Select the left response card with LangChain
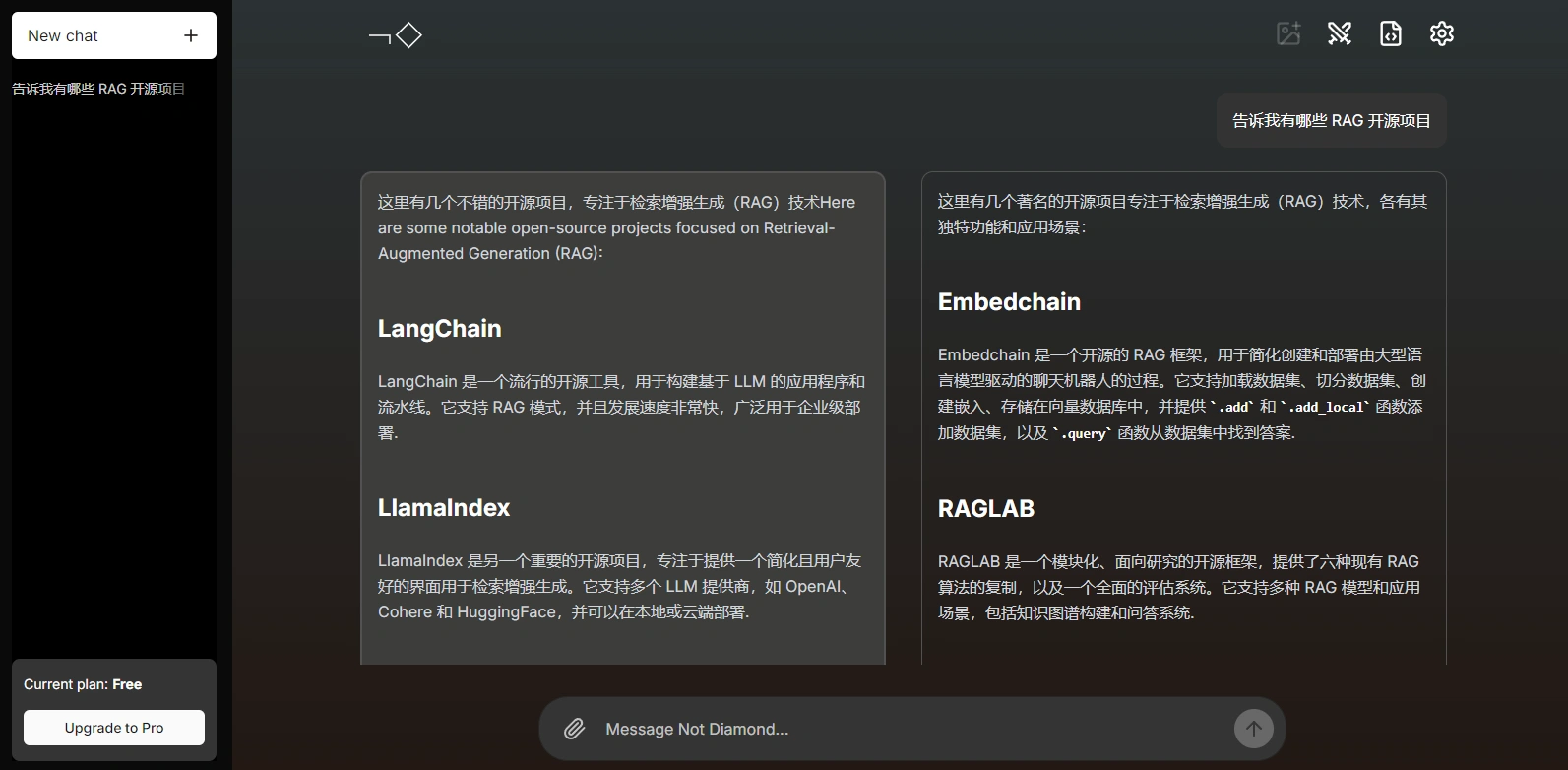This screenshot has width=1568, height=770. click(623, 418)
